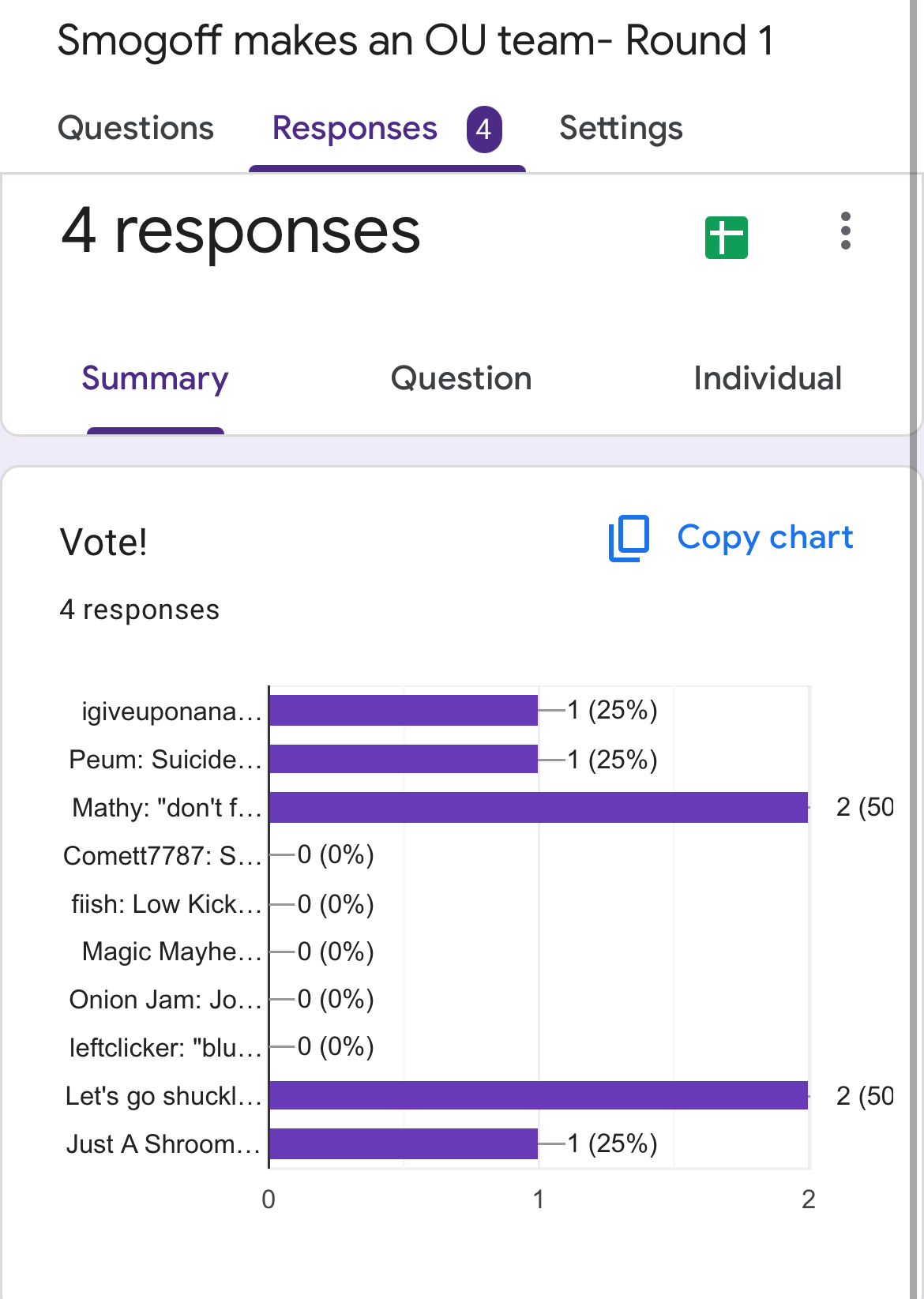
Task: Click the Vote! question heading
Action: point(103,543)
